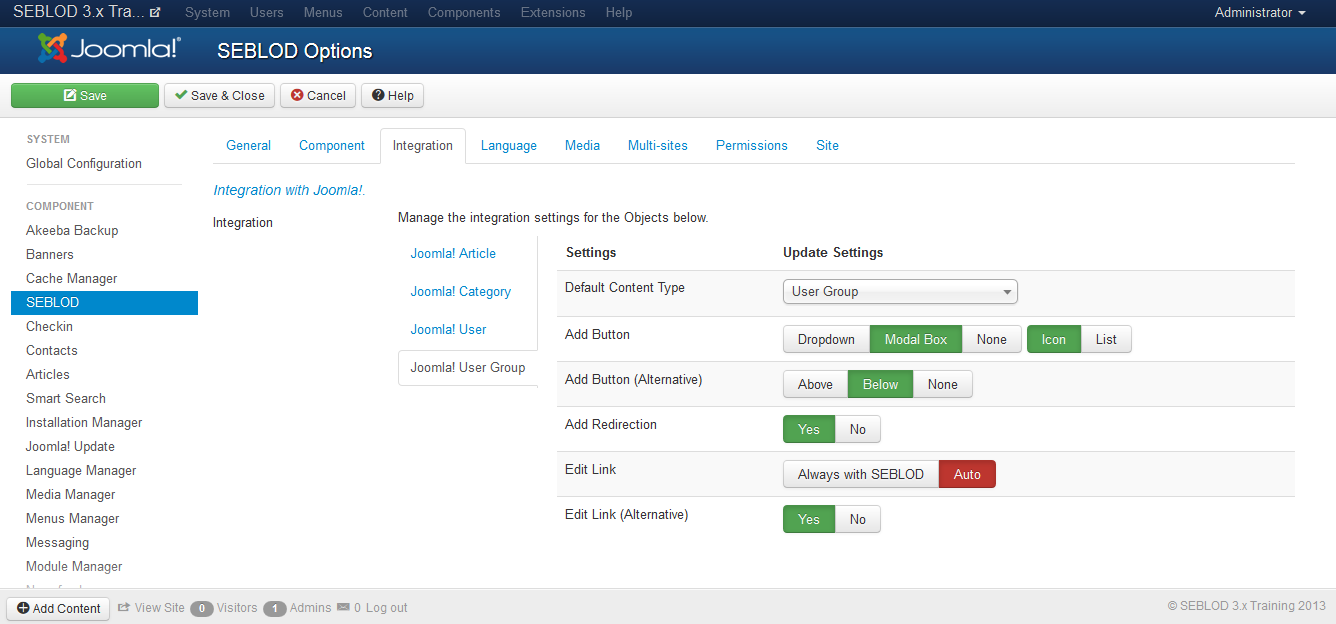Click the Visitors count badge

point(202,608)
